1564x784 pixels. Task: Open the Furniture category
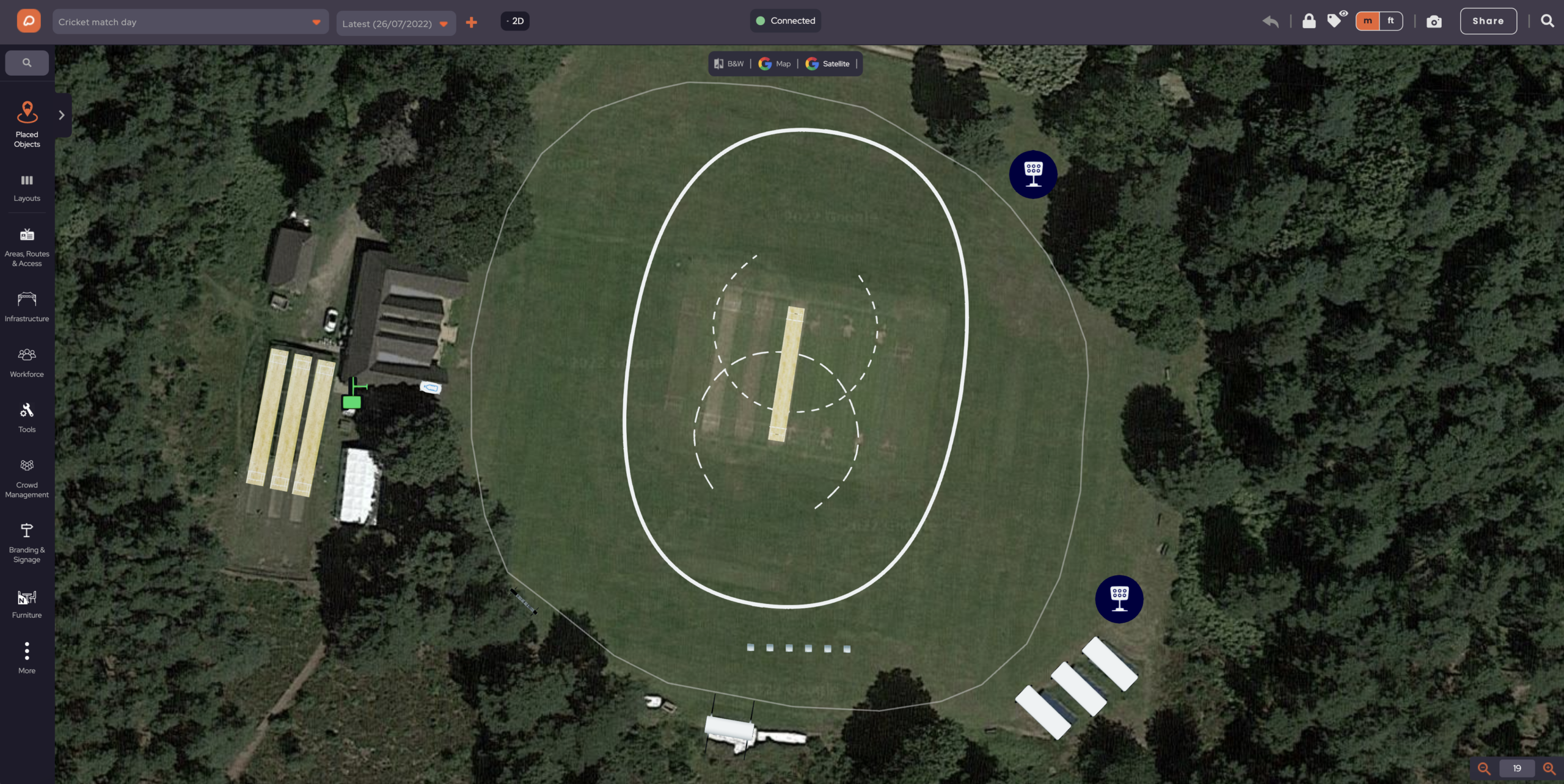coord(27,604)
